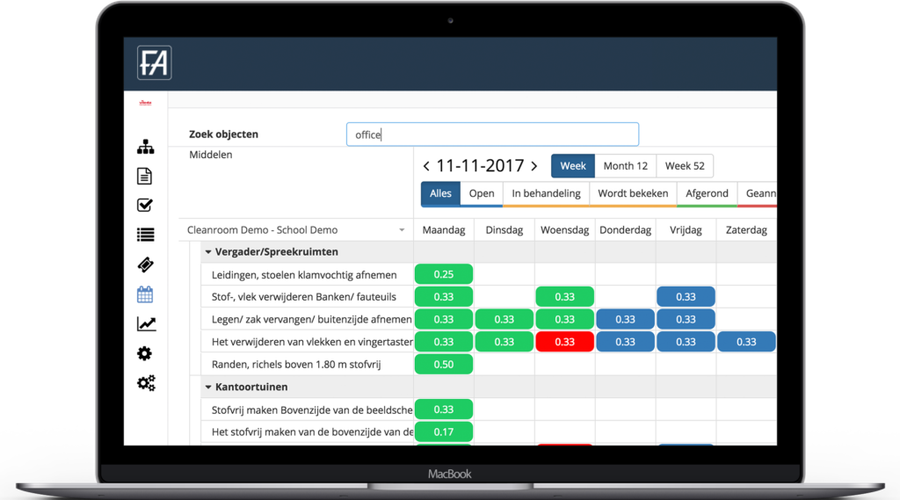
Task: Open the single gear settings icon
Action: (145, 353)
